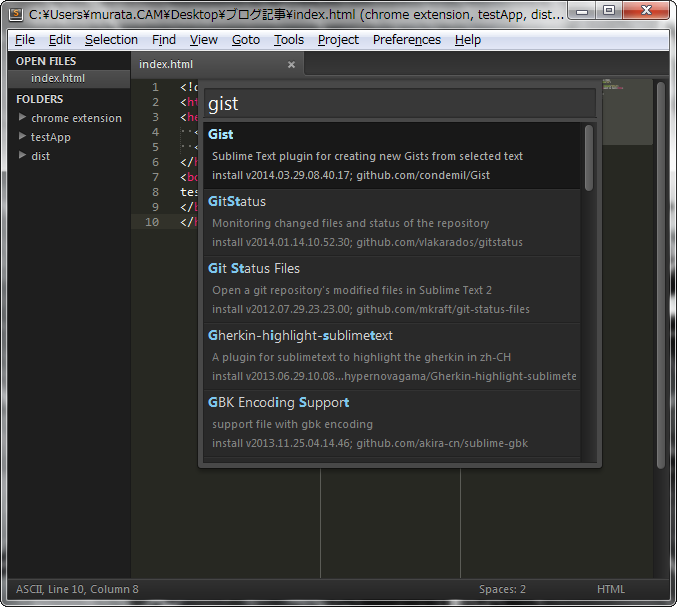677x607 pixels.
Task: Expand the testApp folder arrow
Action: 22,136
